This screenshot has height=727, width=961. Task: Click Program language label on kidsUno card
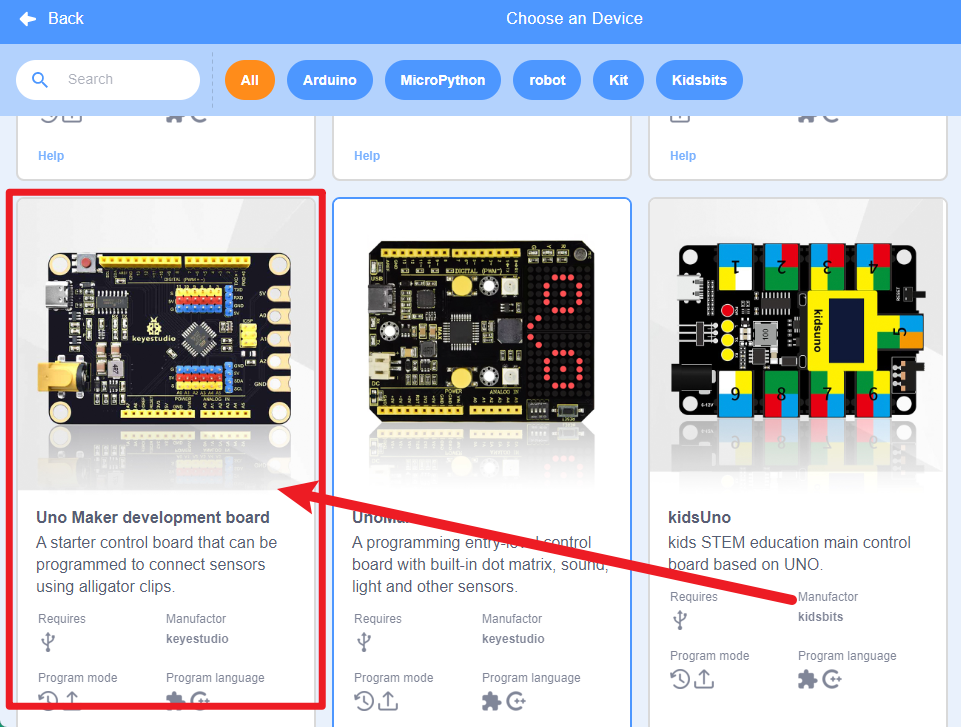tap(847, 655)
